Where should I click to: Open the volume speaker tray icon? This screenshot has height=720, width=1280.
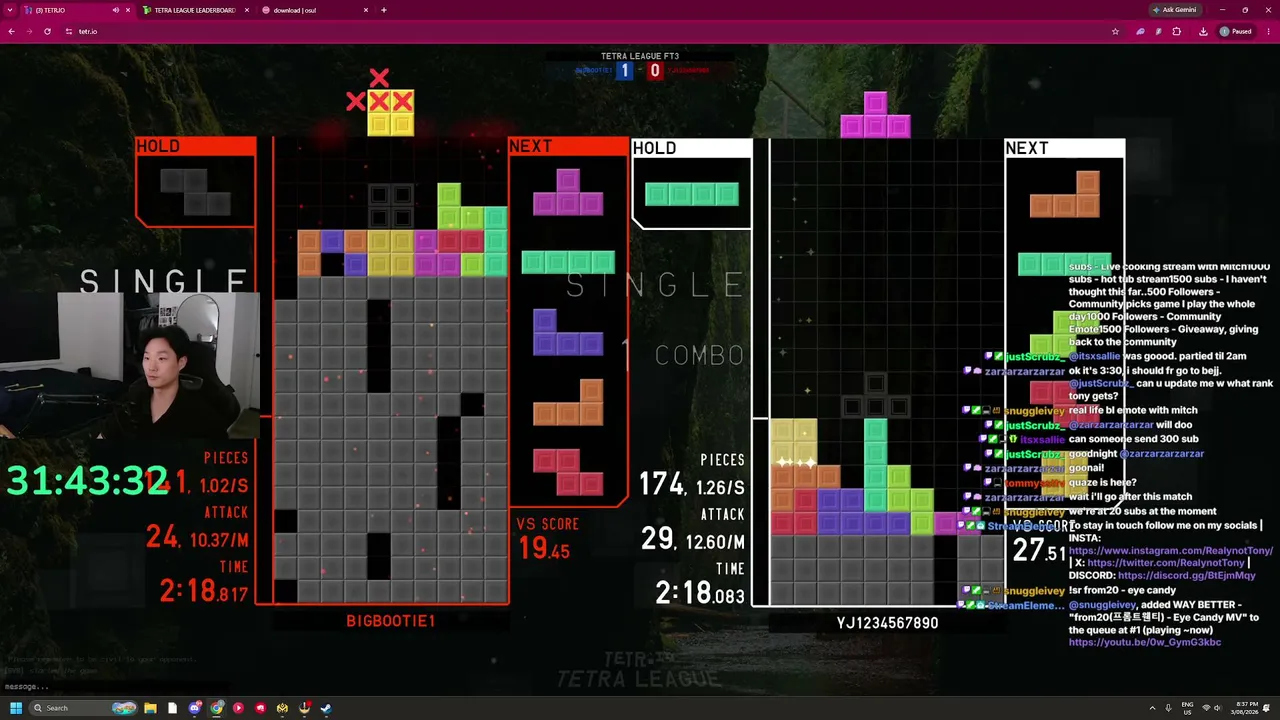(x=1219, y=708)
